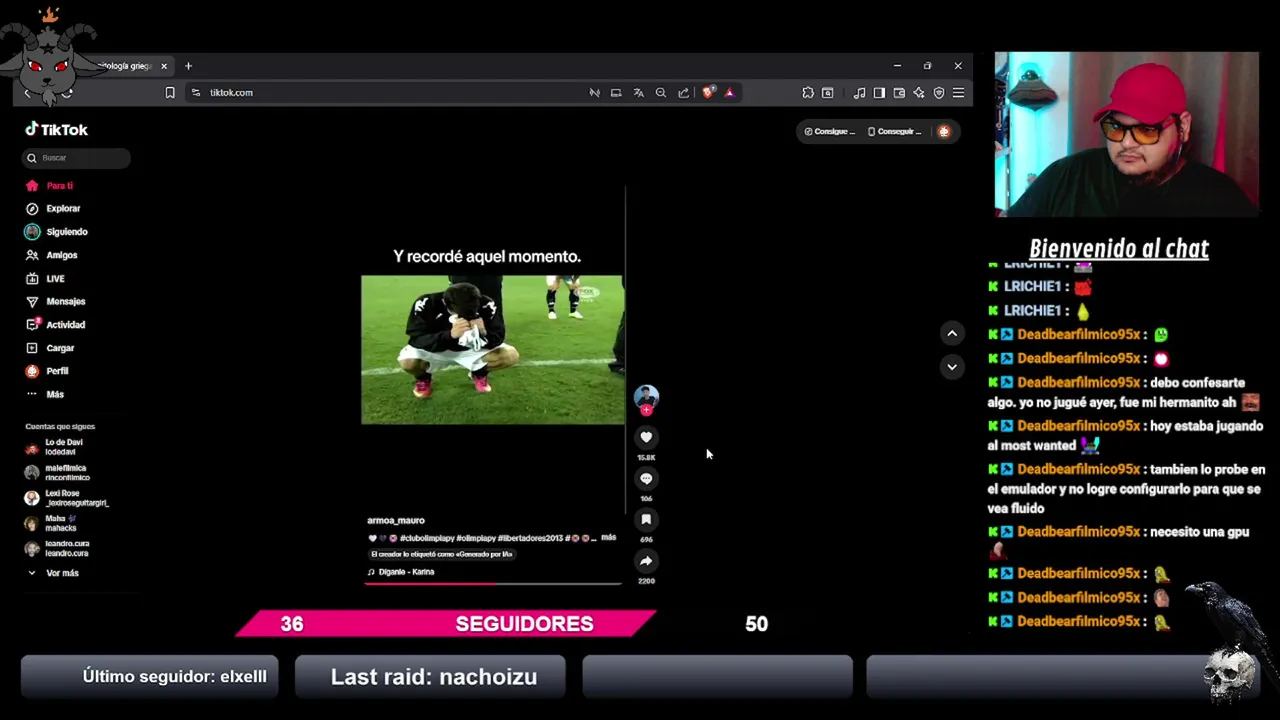Click the media control music note icon
The height and width of the screenshot is (720, 1280).
859,93
